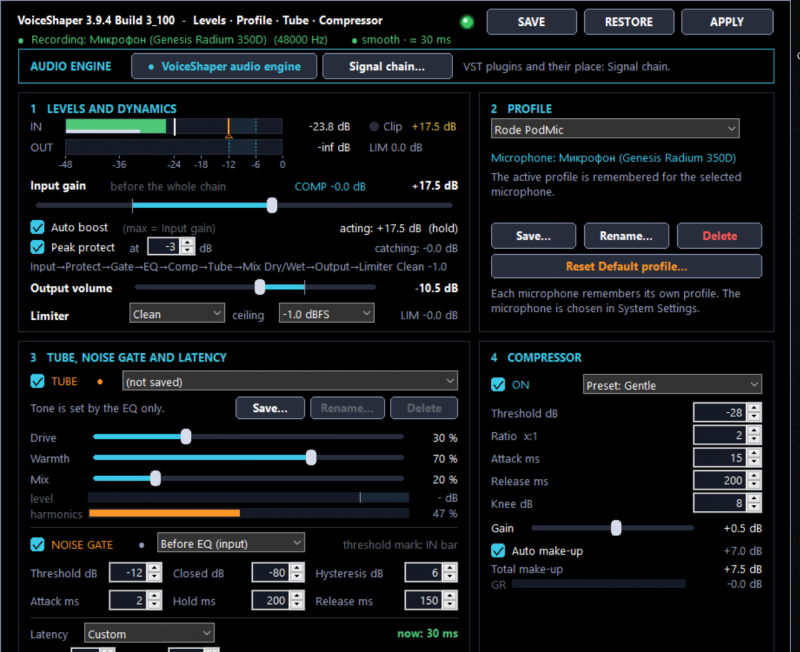Toggle the Peak protect checkbox
This screenshot has height=652, width=800.
37,247
